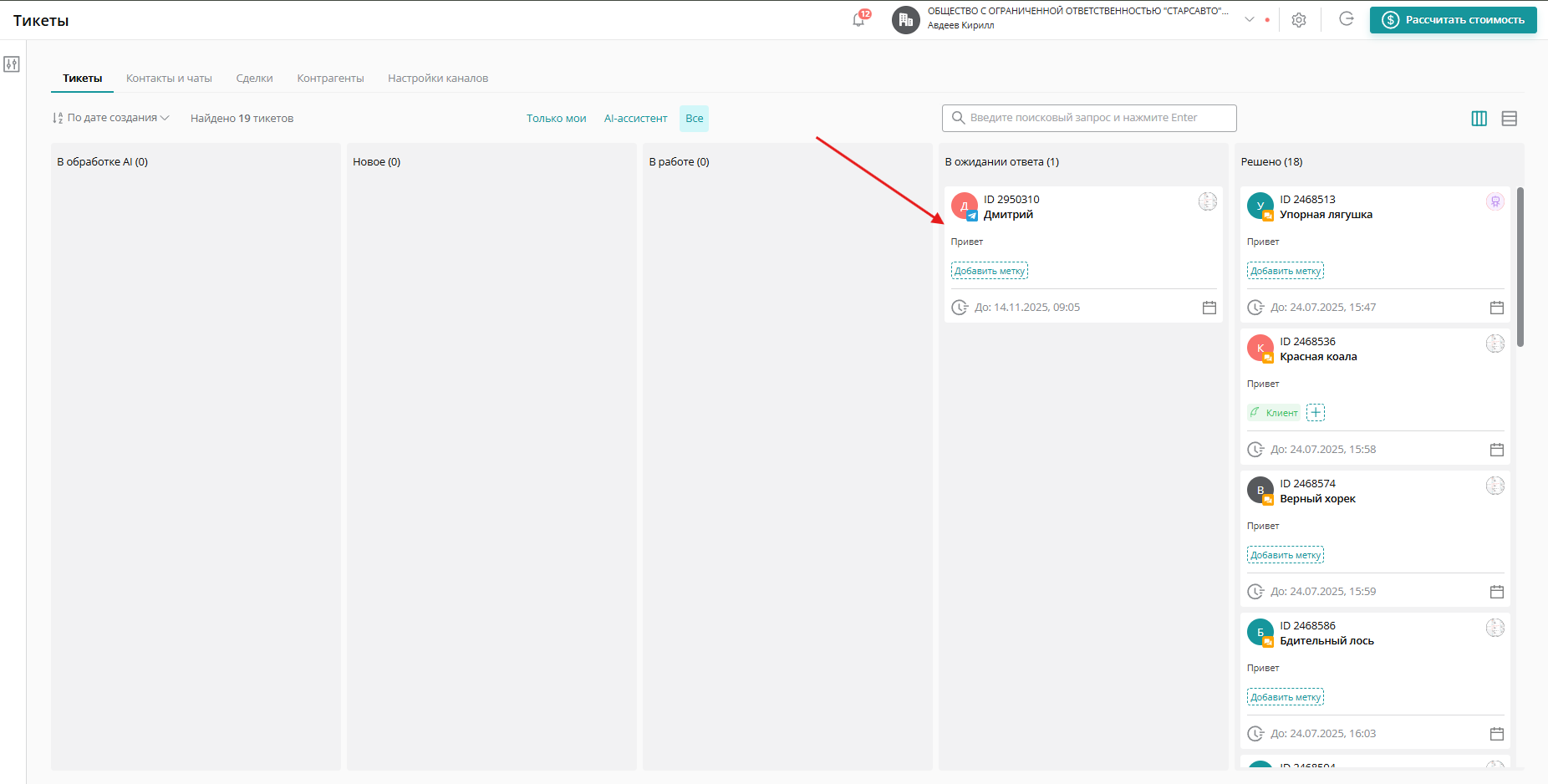Screen dimensions: 1548x784
Task: Add label to Верный хорек ticket
Action: point(1285,555)
